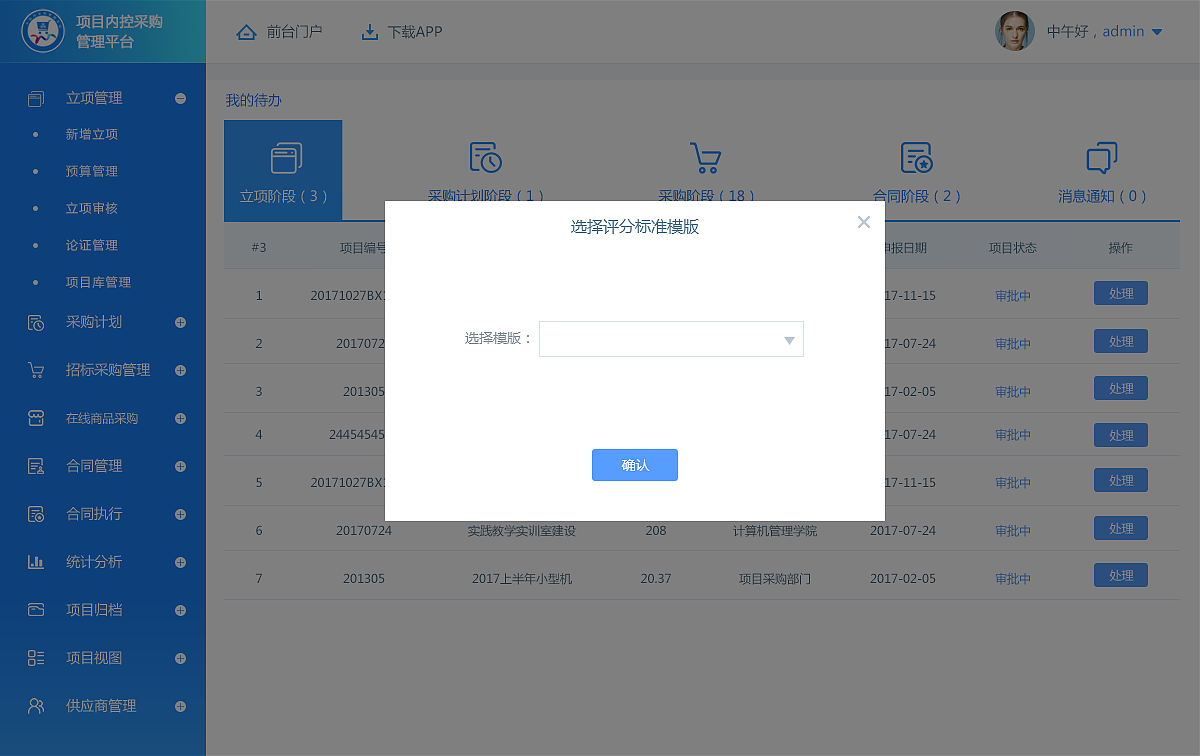This screenshot has height=756, width=1200.
Task: Collapse the 立项管理 menu section
Action: tap(180, 97)
